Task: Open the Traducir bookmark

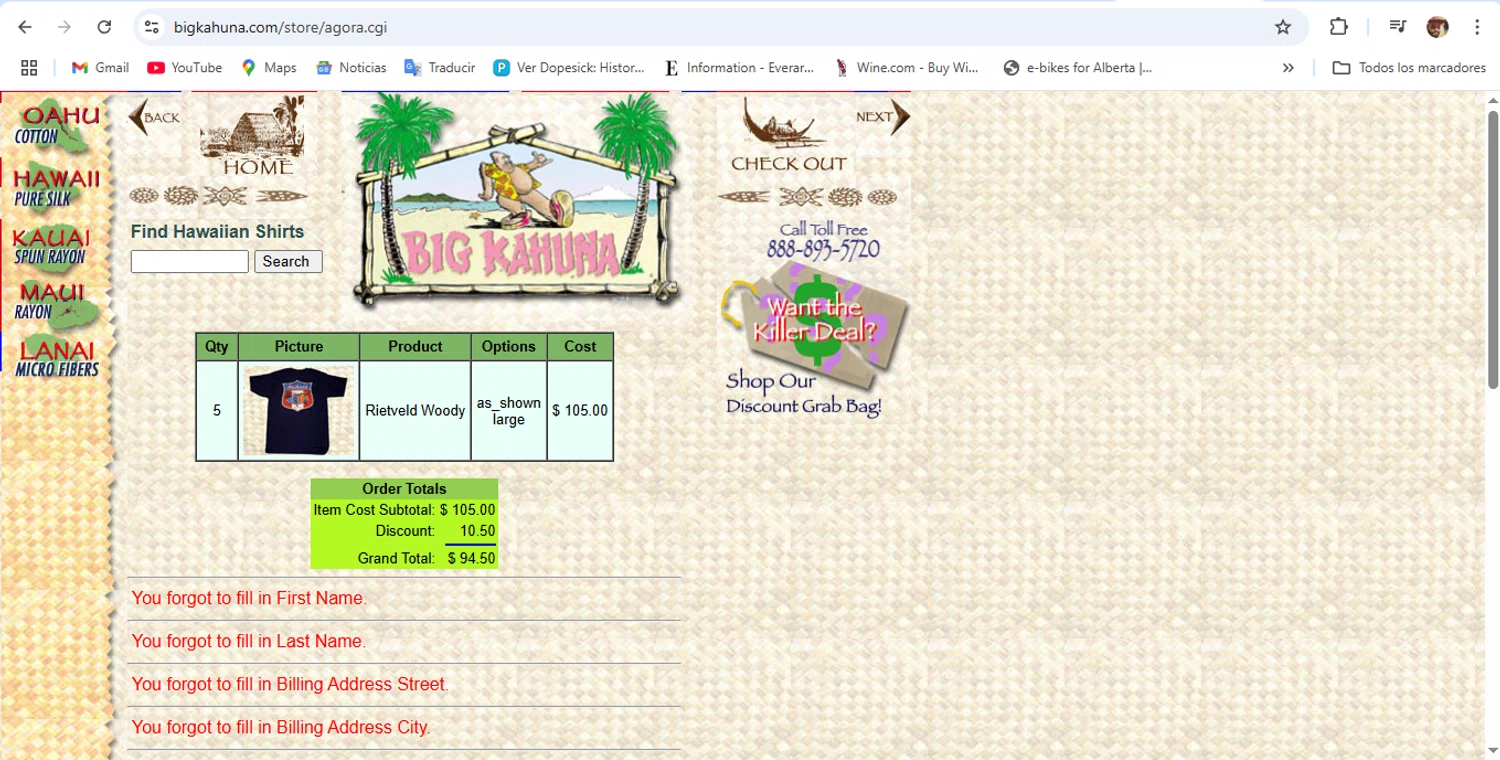Action: pyautogui.click(x=440, y=68)
